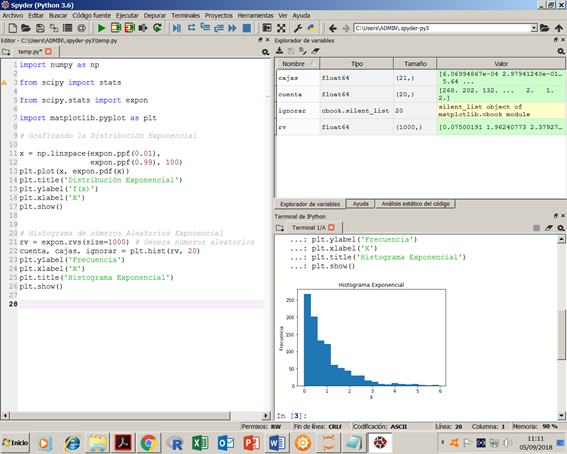Click the debug Step into icon
The height and width of the screenshot is (454, 567).
205,27
